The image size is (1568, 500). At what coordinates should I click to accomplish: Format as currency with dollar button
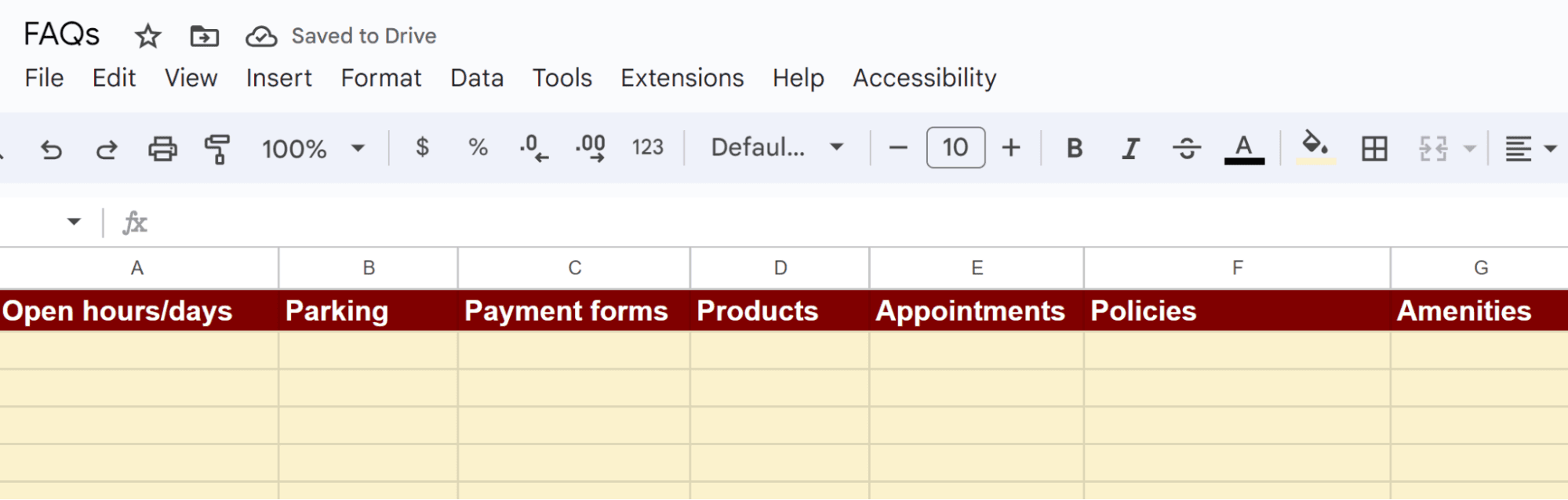pyautogui.click(x=422, y=147)
